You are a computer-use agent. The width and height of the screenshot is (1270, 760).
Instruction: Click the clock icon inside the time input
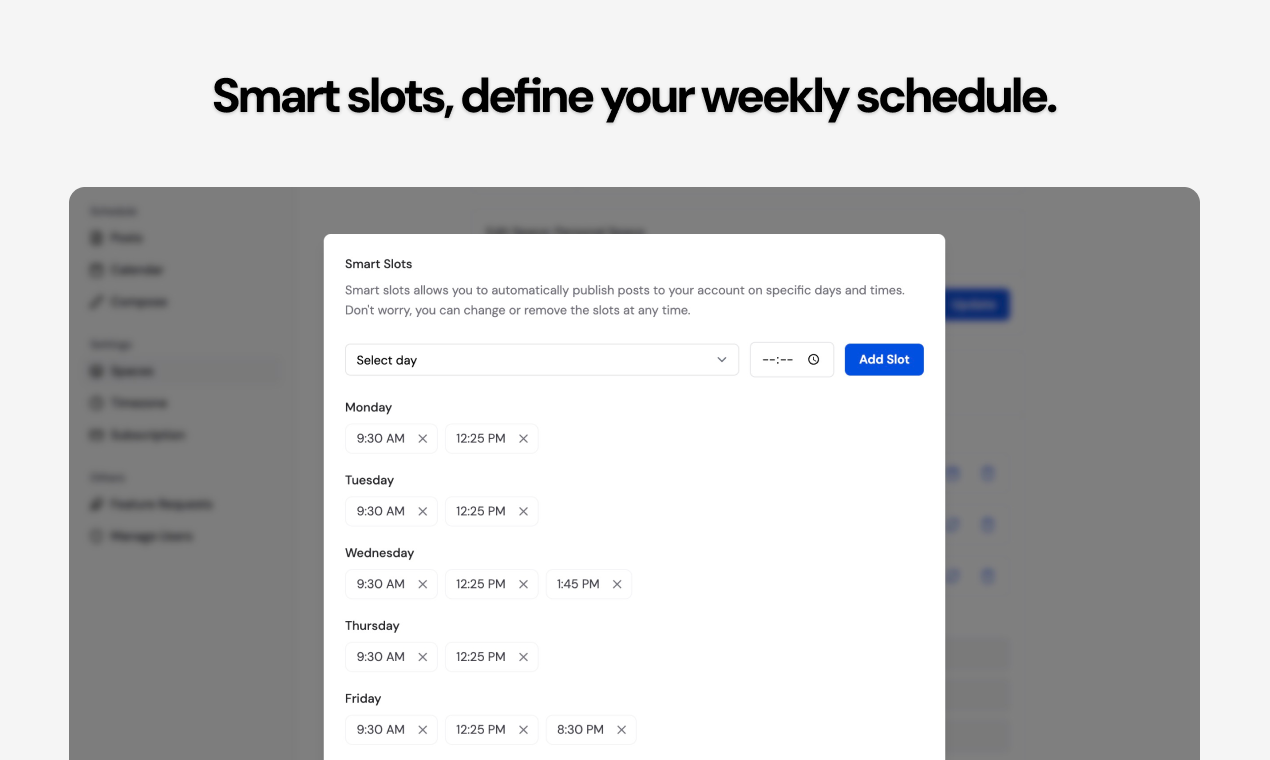click(813, 359)
